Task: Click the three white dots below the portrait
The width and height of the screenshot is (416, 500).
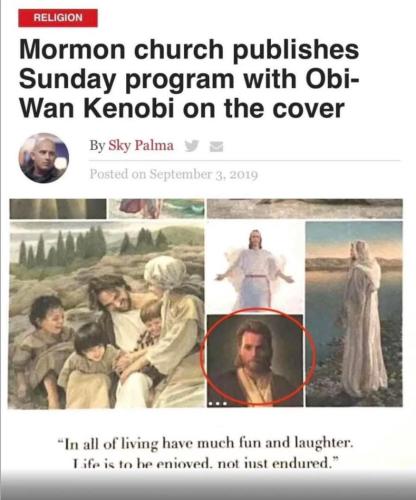Action: click(x=217, y=404)
